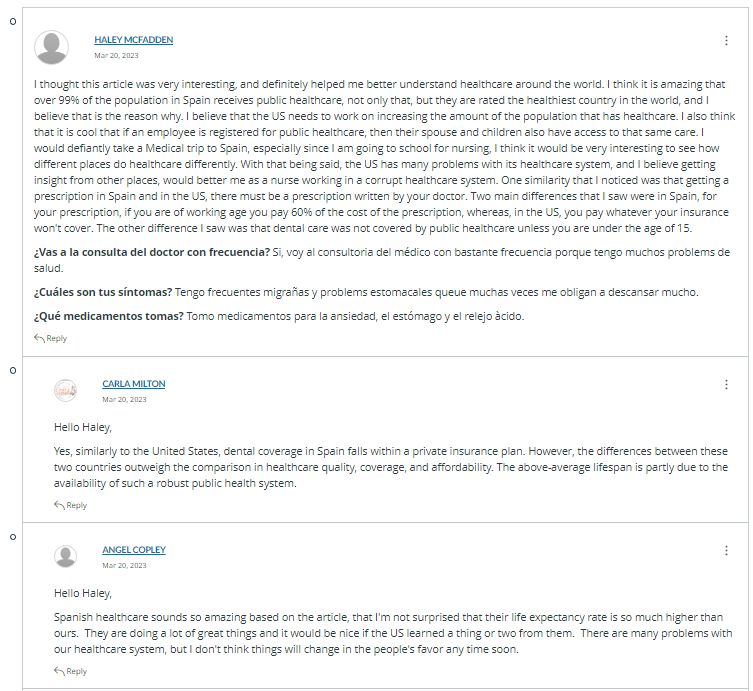Click the date under Carla Milton's name
Viewport: 753px width, 691px height.
tap(124, 399)
